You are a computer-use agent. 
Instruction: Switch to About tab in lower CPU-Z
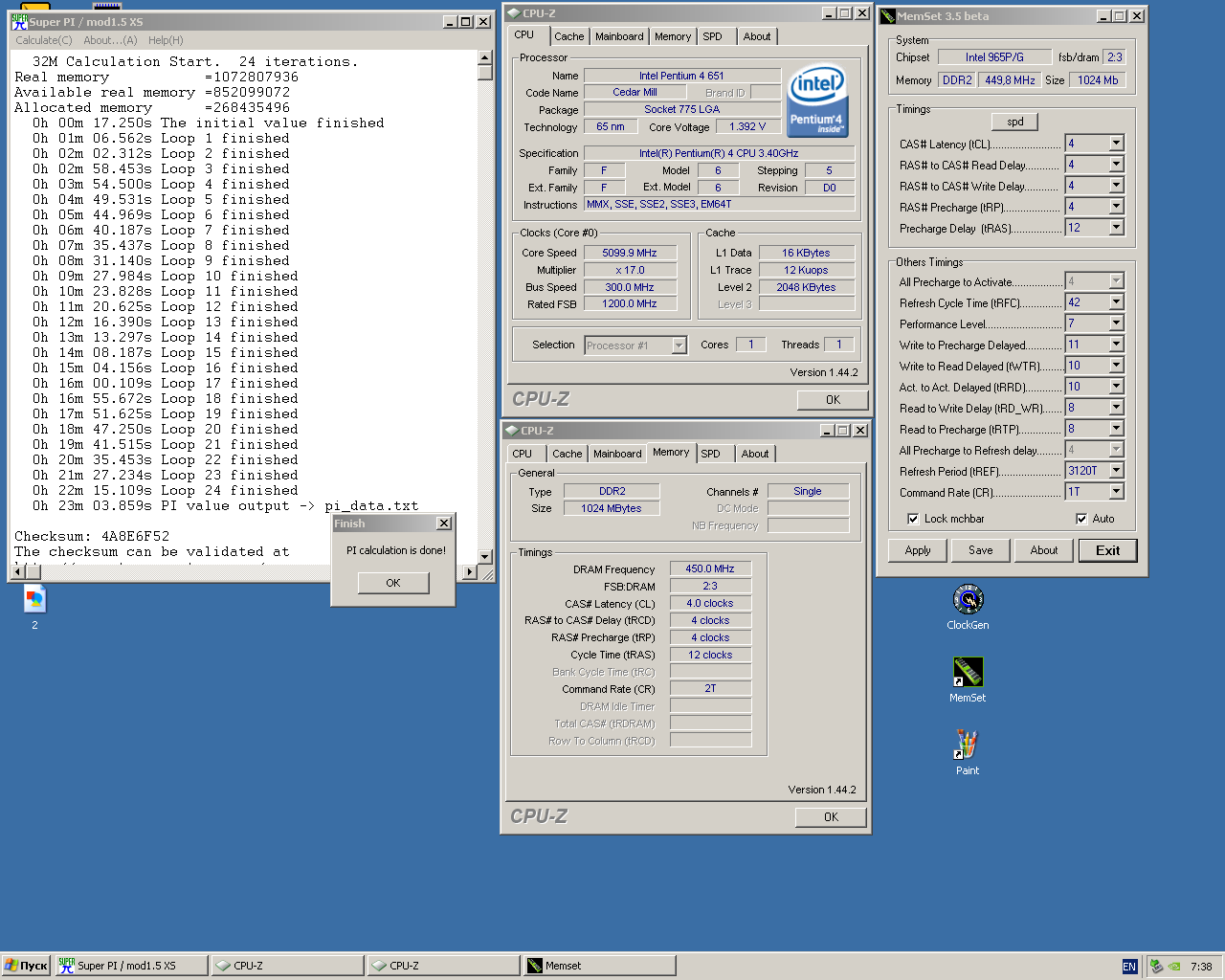(x=755, y=454)
